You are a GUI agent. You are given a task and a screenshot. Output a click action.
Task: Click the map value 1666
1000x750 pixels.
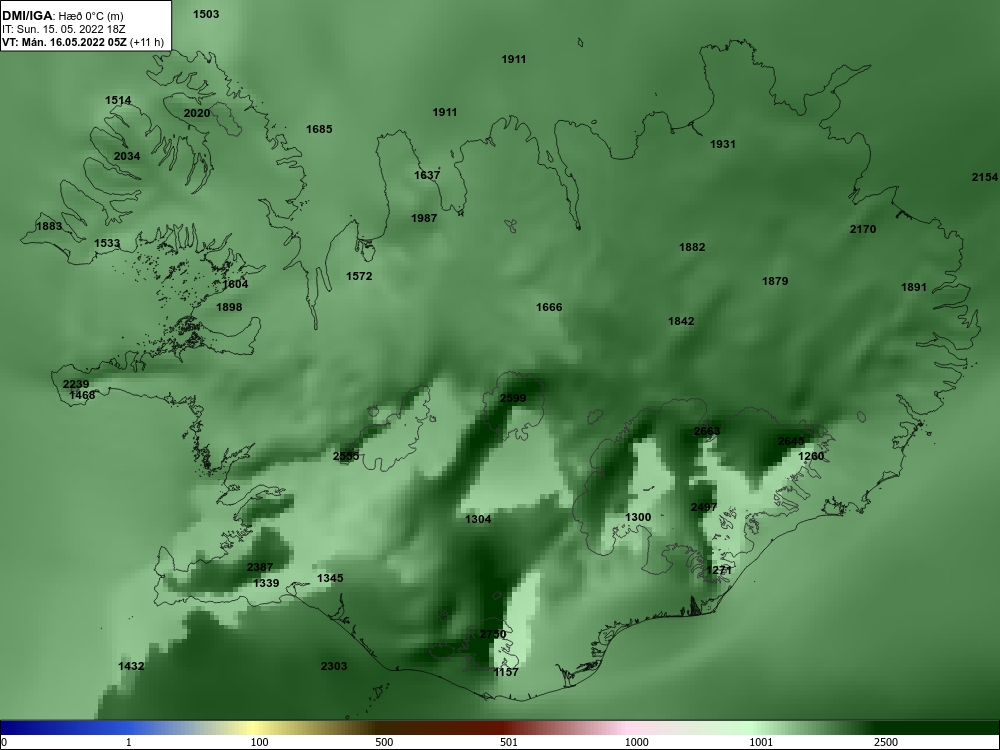coord(549,307)
